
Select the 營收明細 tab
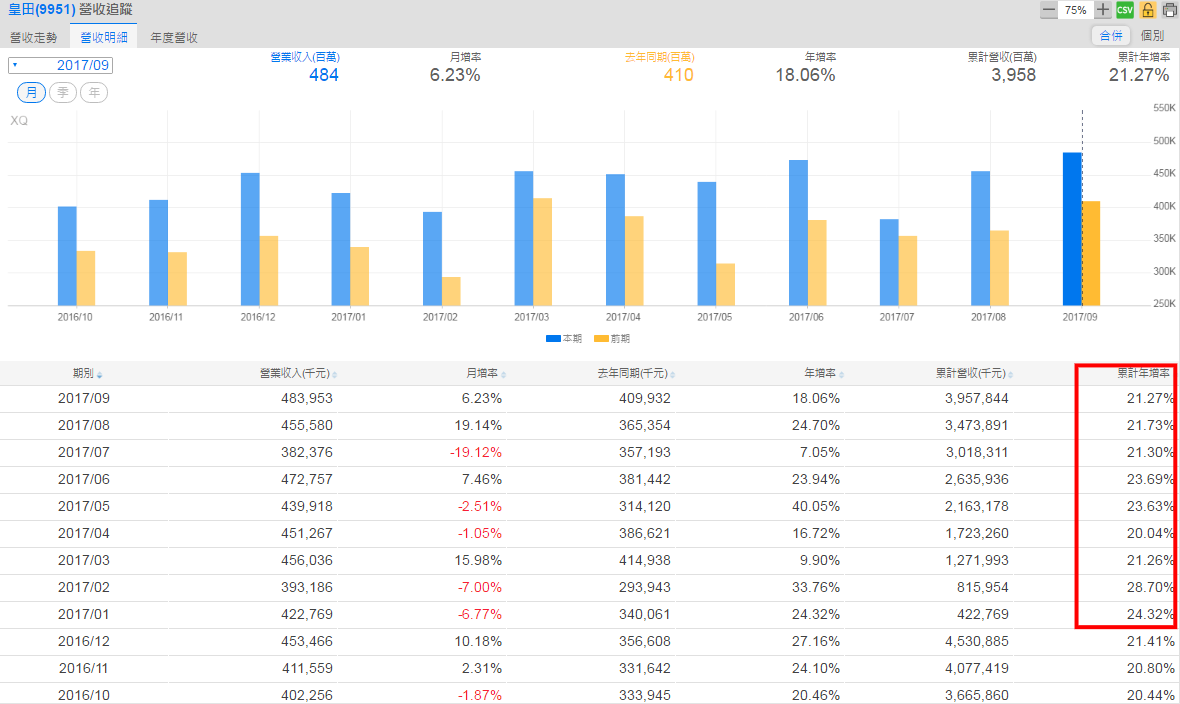pyautogui.click(x=104, y=38)
